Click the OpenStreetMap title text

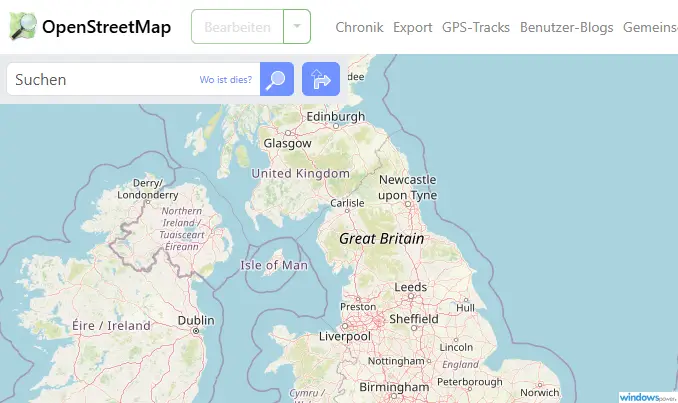[x=106, y=27]
